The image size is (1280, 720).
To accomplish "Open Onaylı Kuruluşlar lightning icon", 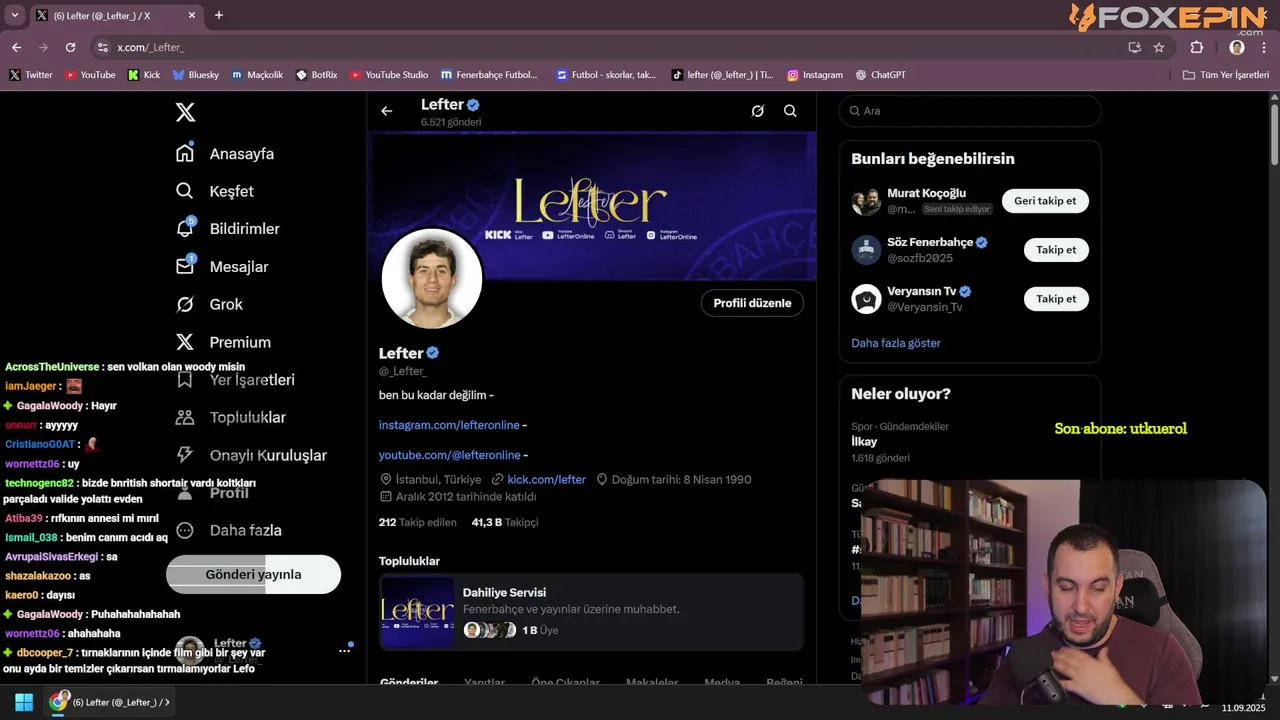I will coord(185,455).
